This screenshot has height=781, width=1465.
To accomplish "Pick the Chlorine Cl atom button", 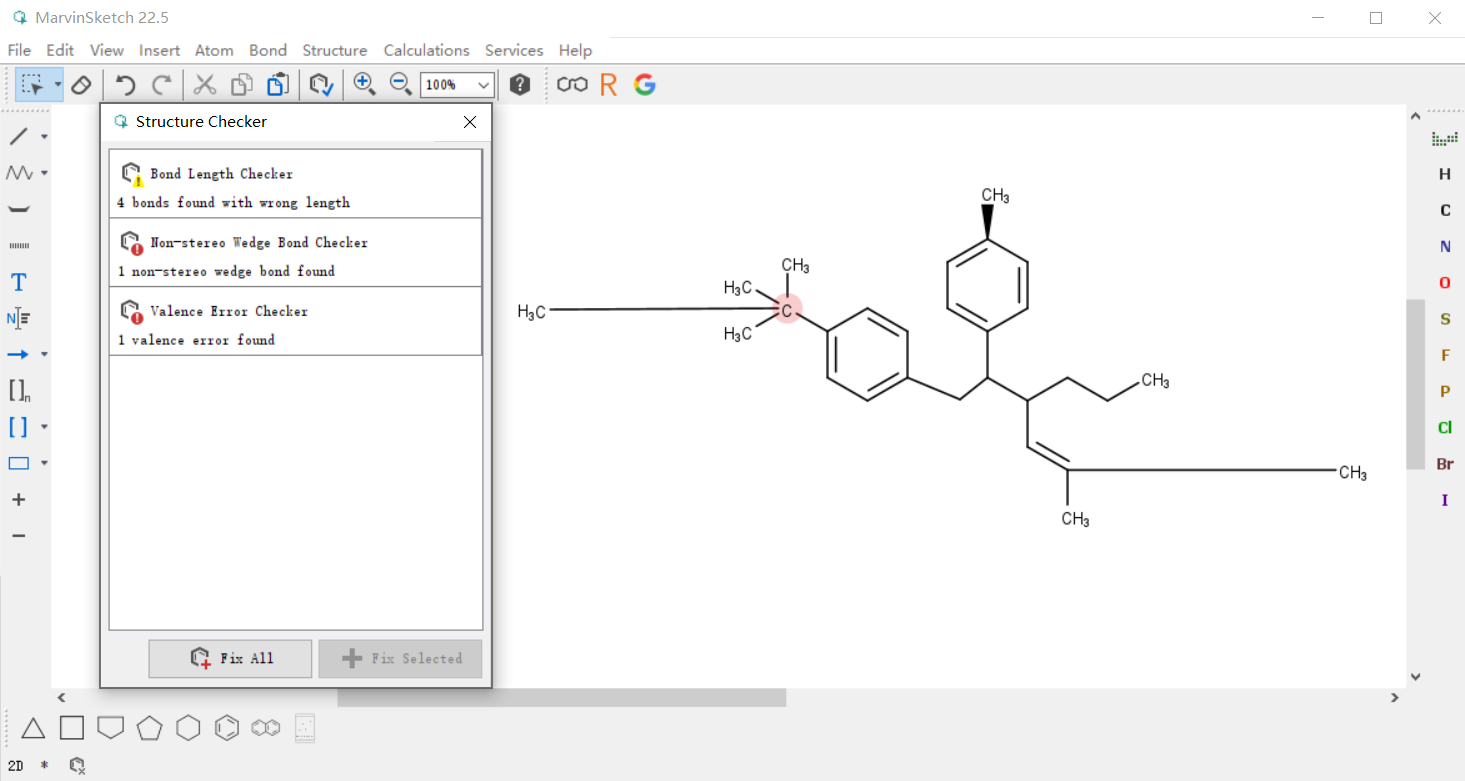I will point(1445,428).
